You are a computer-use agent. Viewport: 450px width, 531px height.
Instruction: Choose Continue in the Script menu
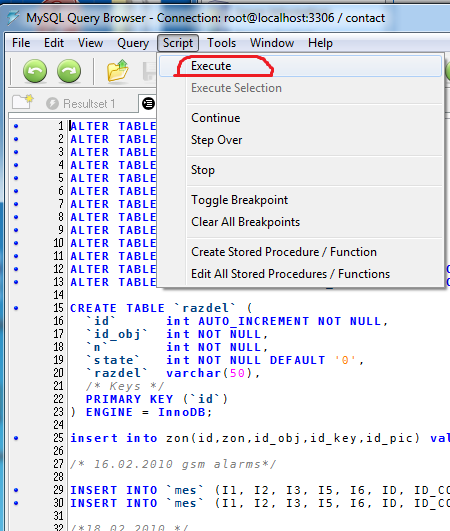click(x=300, y=118)
